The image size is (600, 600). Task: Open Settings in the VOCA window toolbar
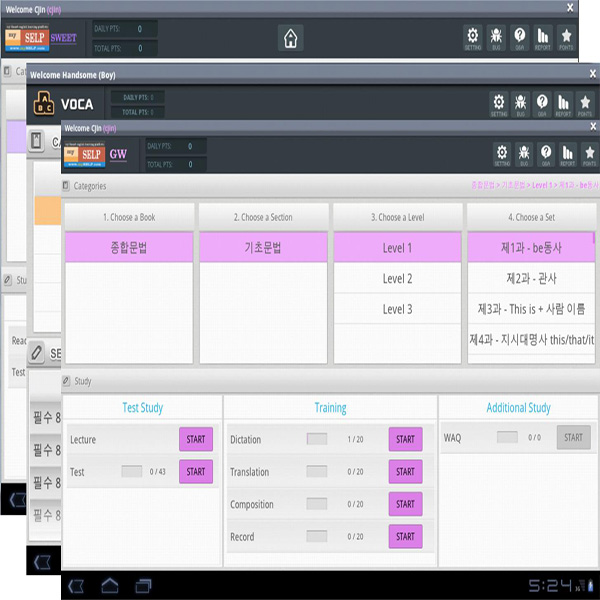point(499,103)
